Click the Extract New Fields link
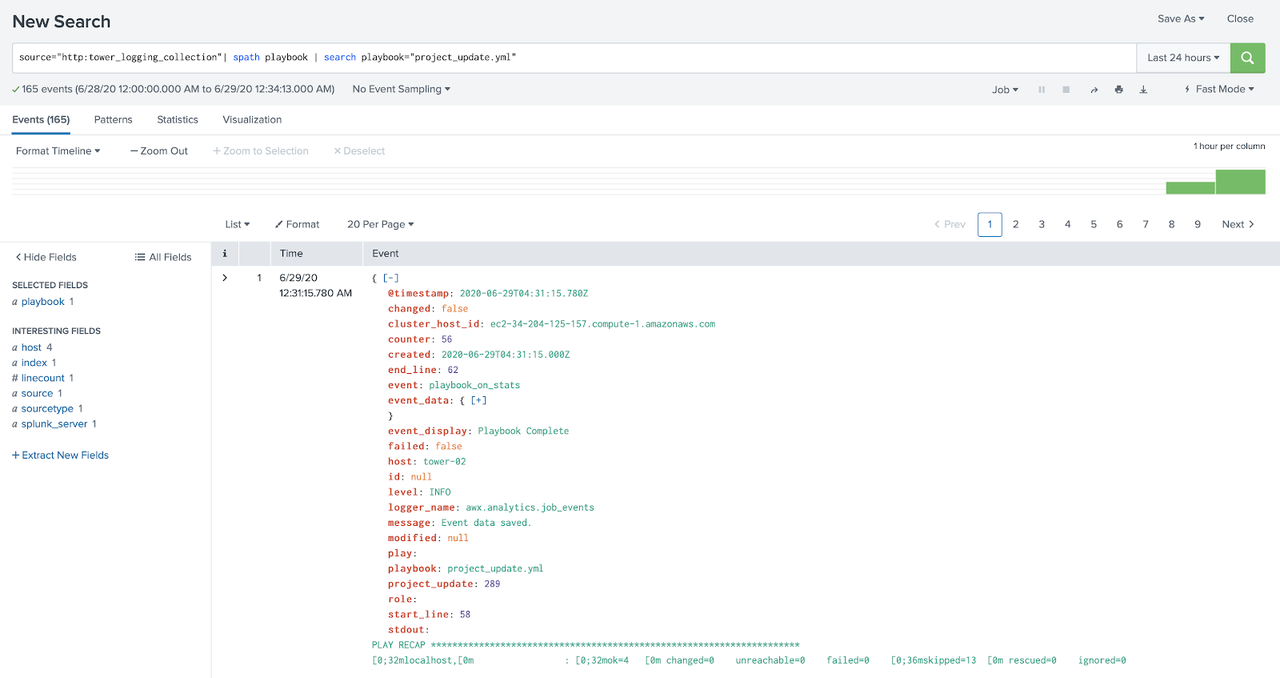The height and width of the screenshot is (678, 1280). pos(61,455)
